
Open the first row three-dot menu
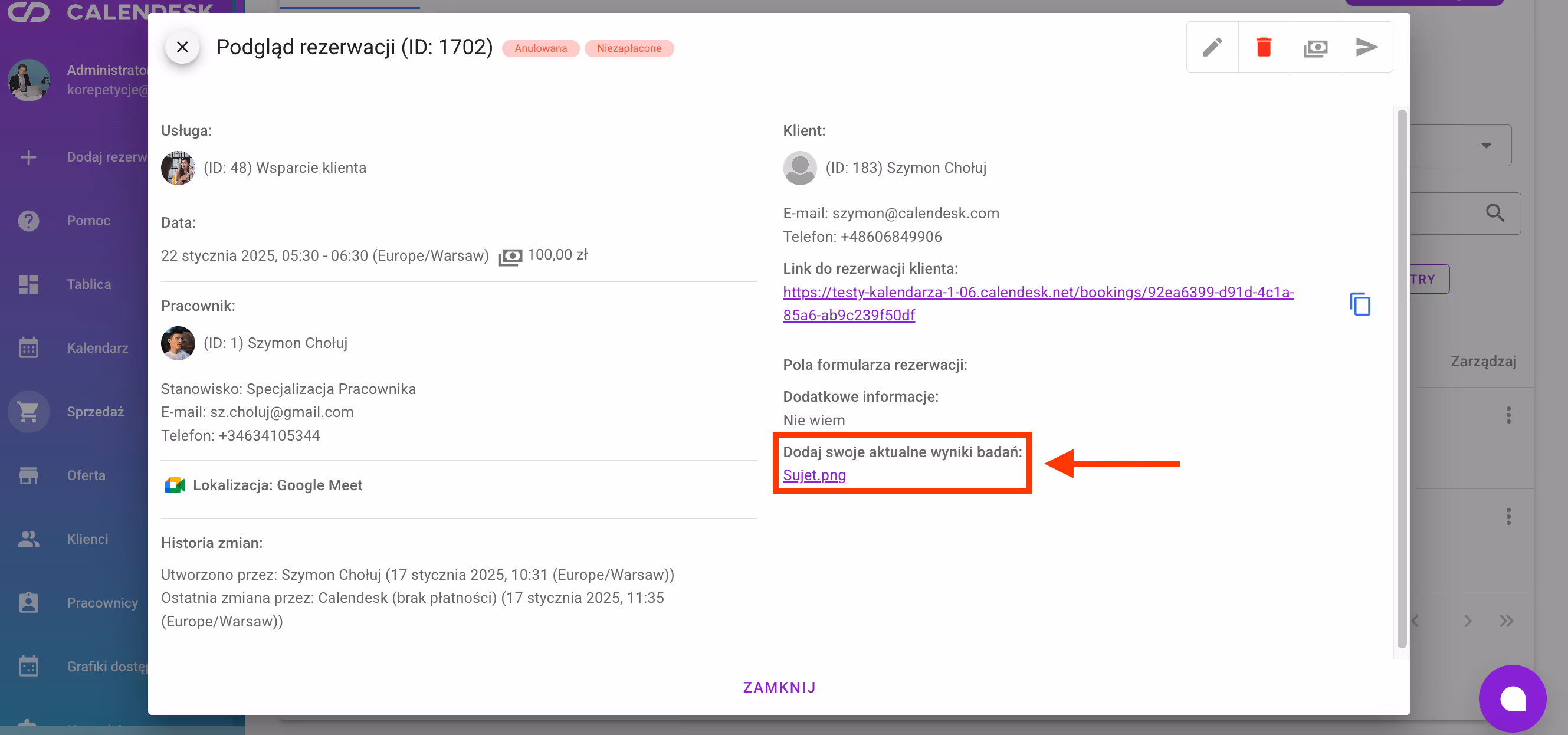coord(1508,415)
